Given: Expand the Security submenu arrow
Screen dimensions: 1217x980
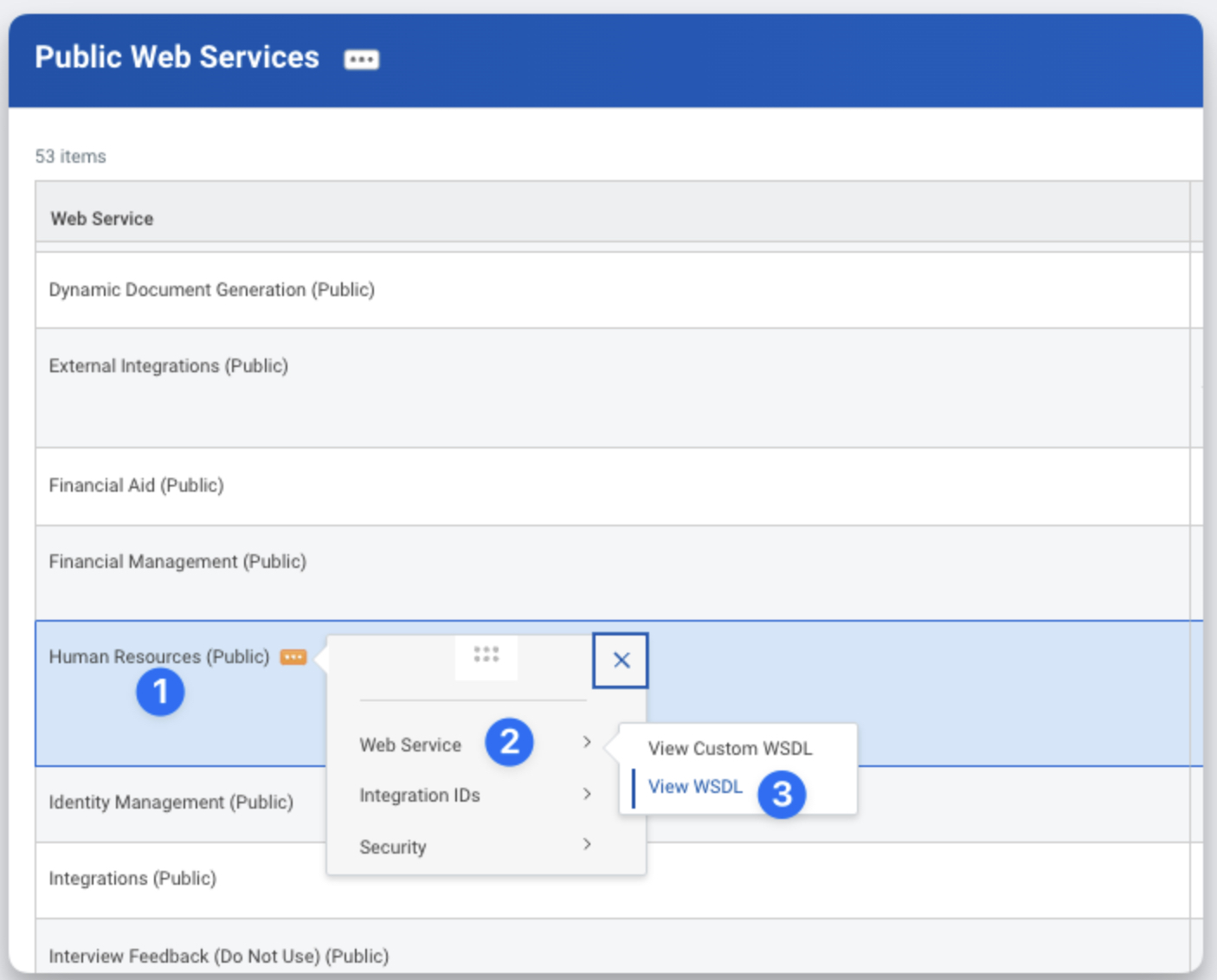Looking at the screenshot, I should (587, 845).
